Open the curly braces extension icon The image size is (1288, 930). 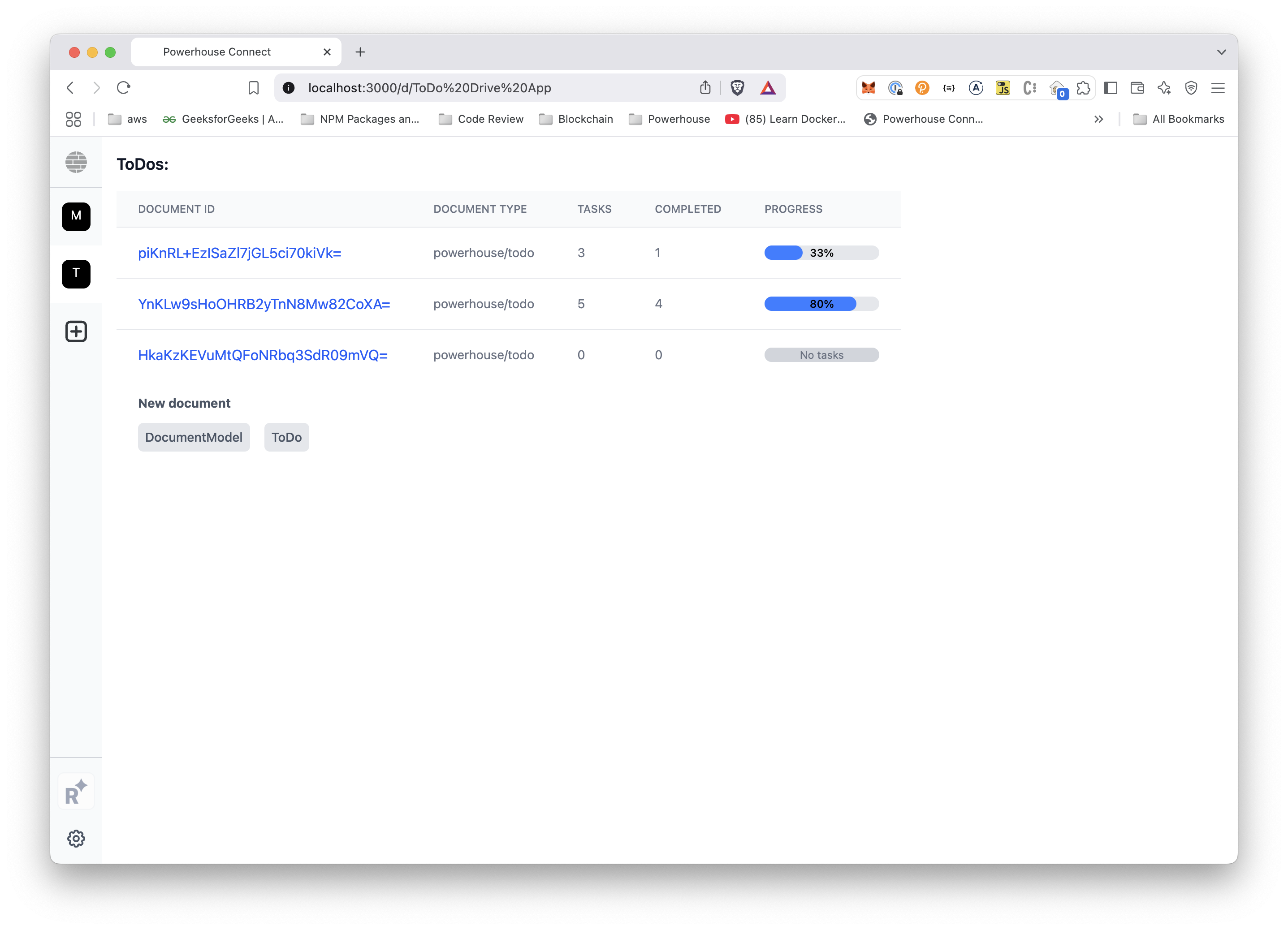949,88
